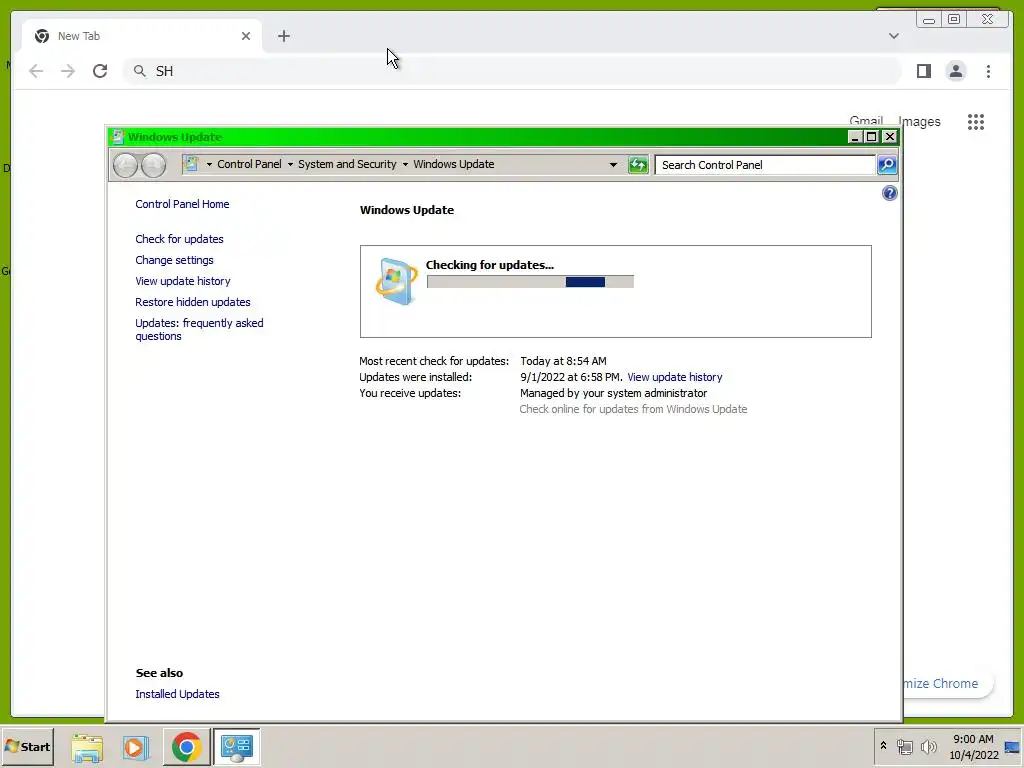Open the blue help question mark
The image size is (1024, 768).
(889, 193)
